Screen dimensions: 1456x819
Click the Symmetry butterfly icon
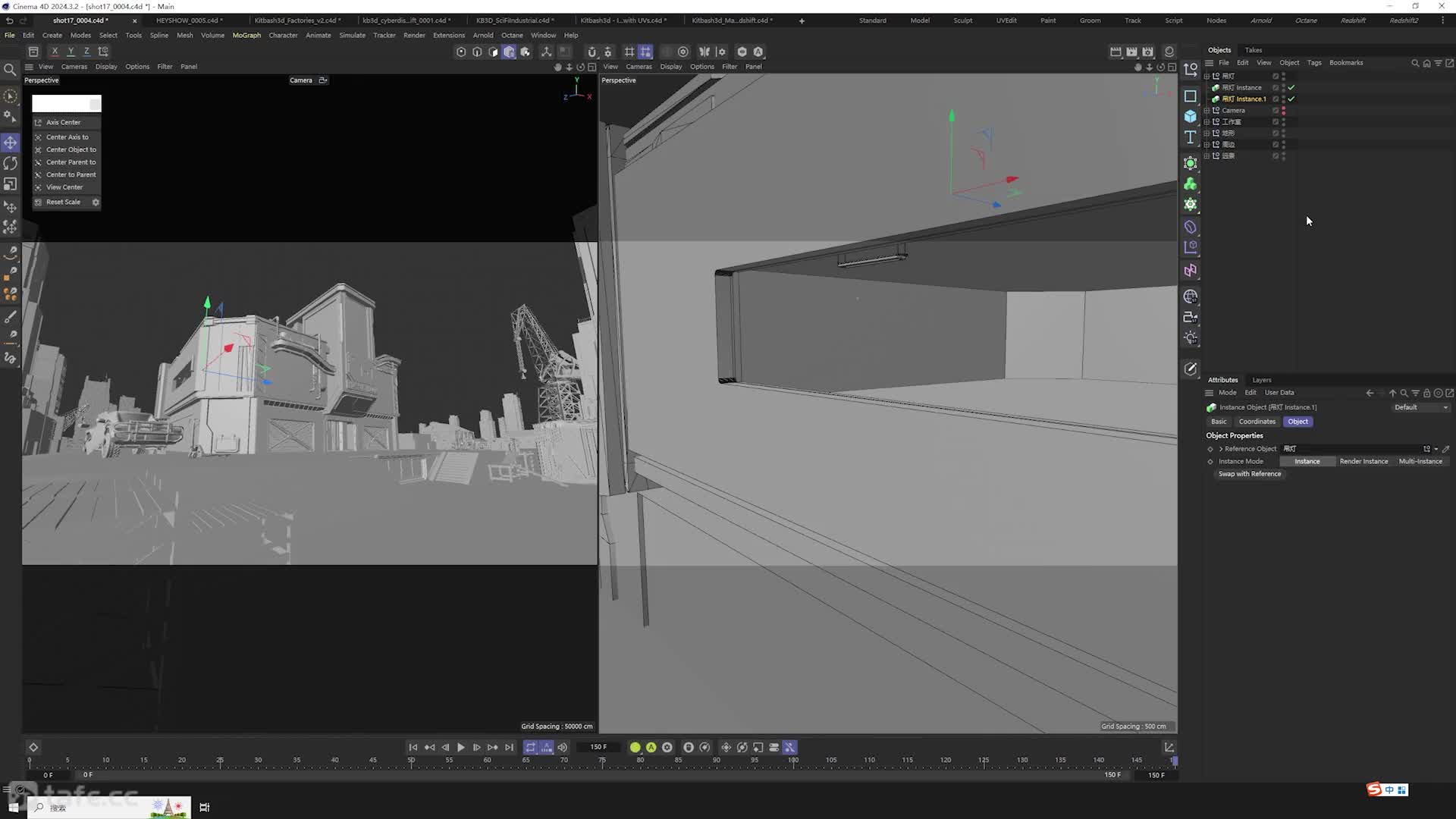click(704, 52)
